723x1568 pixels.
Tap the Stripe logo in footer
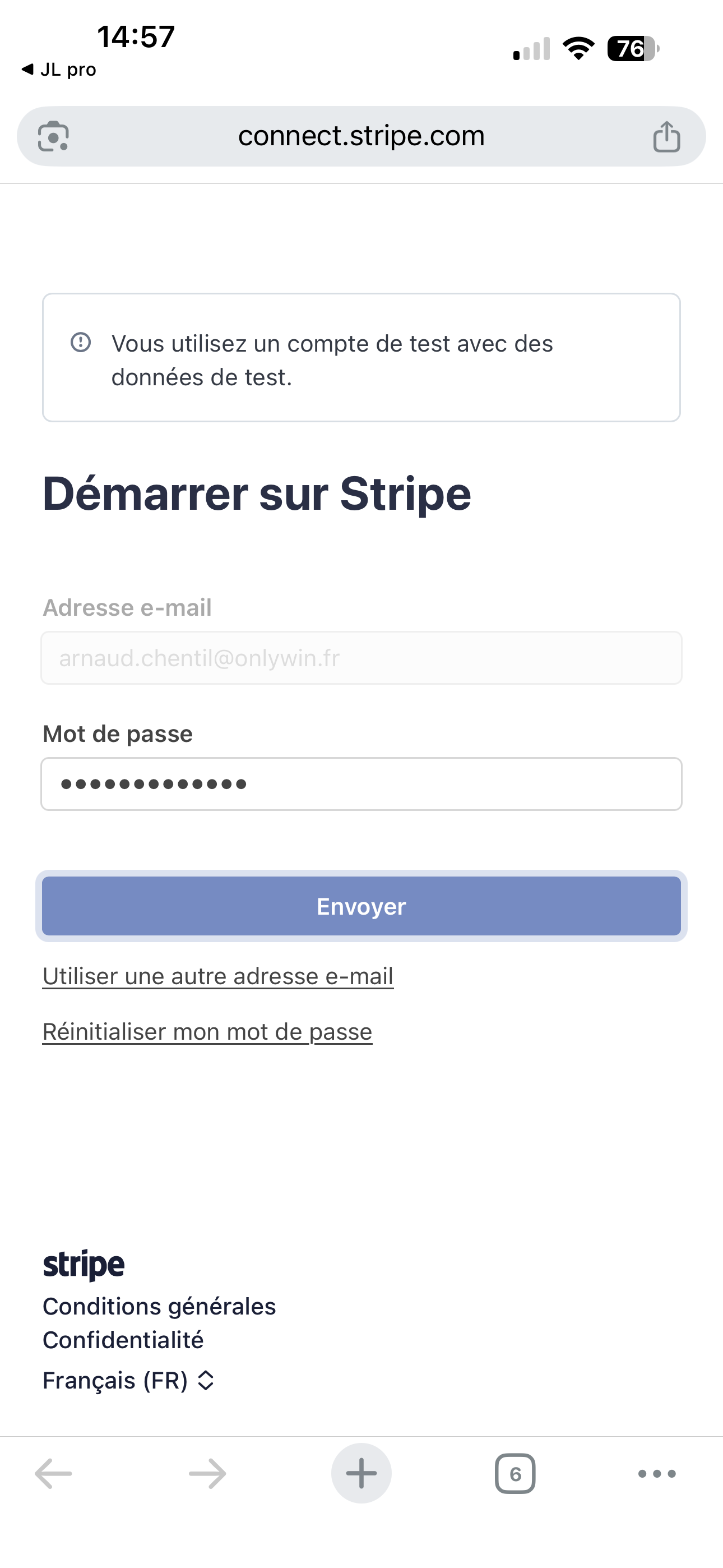(x=84, y=1265)
